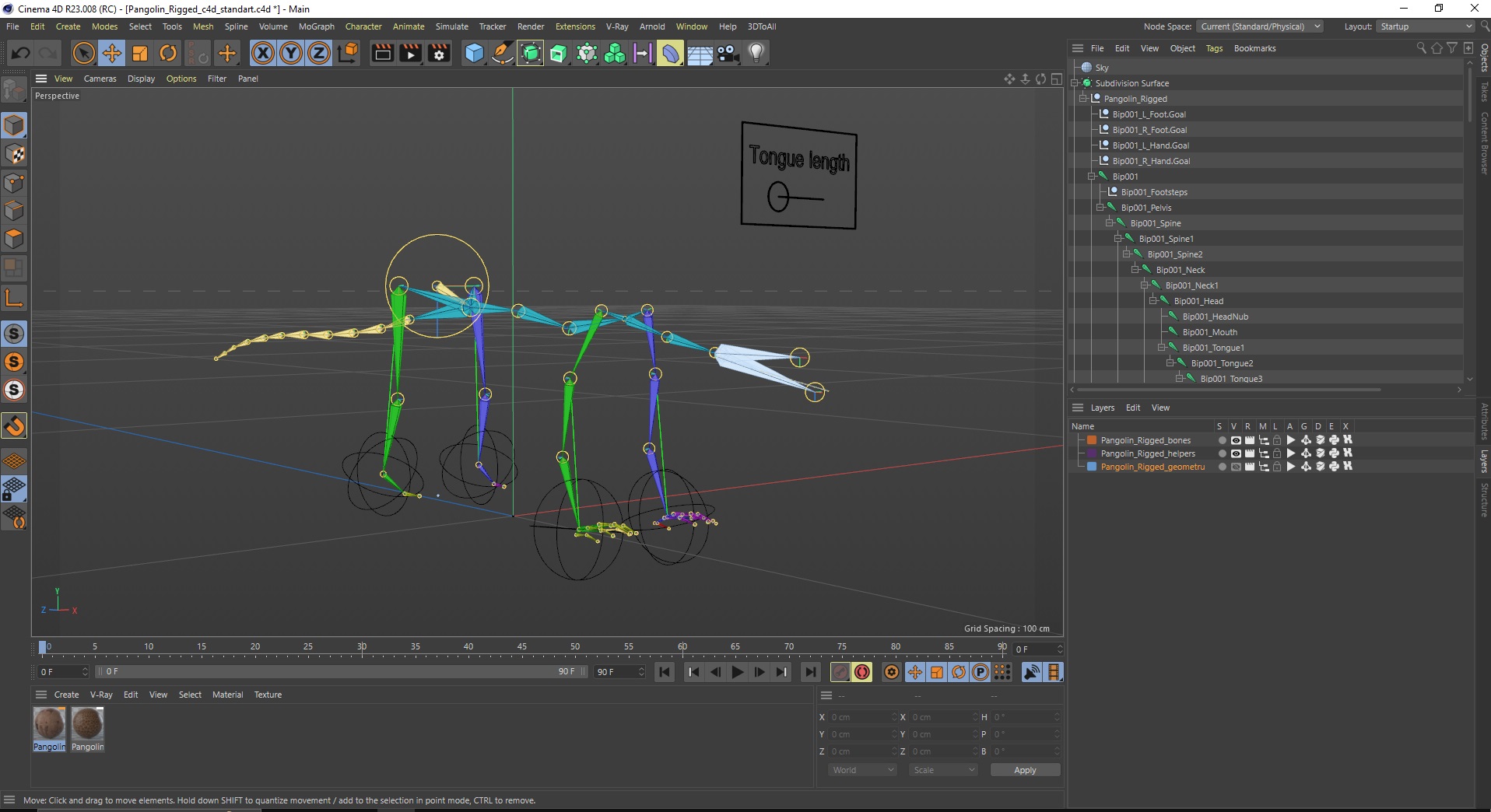Toggle solo dot for Pangolin_Rigged_bones layer
The height and width of the screenshot is (812, 1491).
1222,440
